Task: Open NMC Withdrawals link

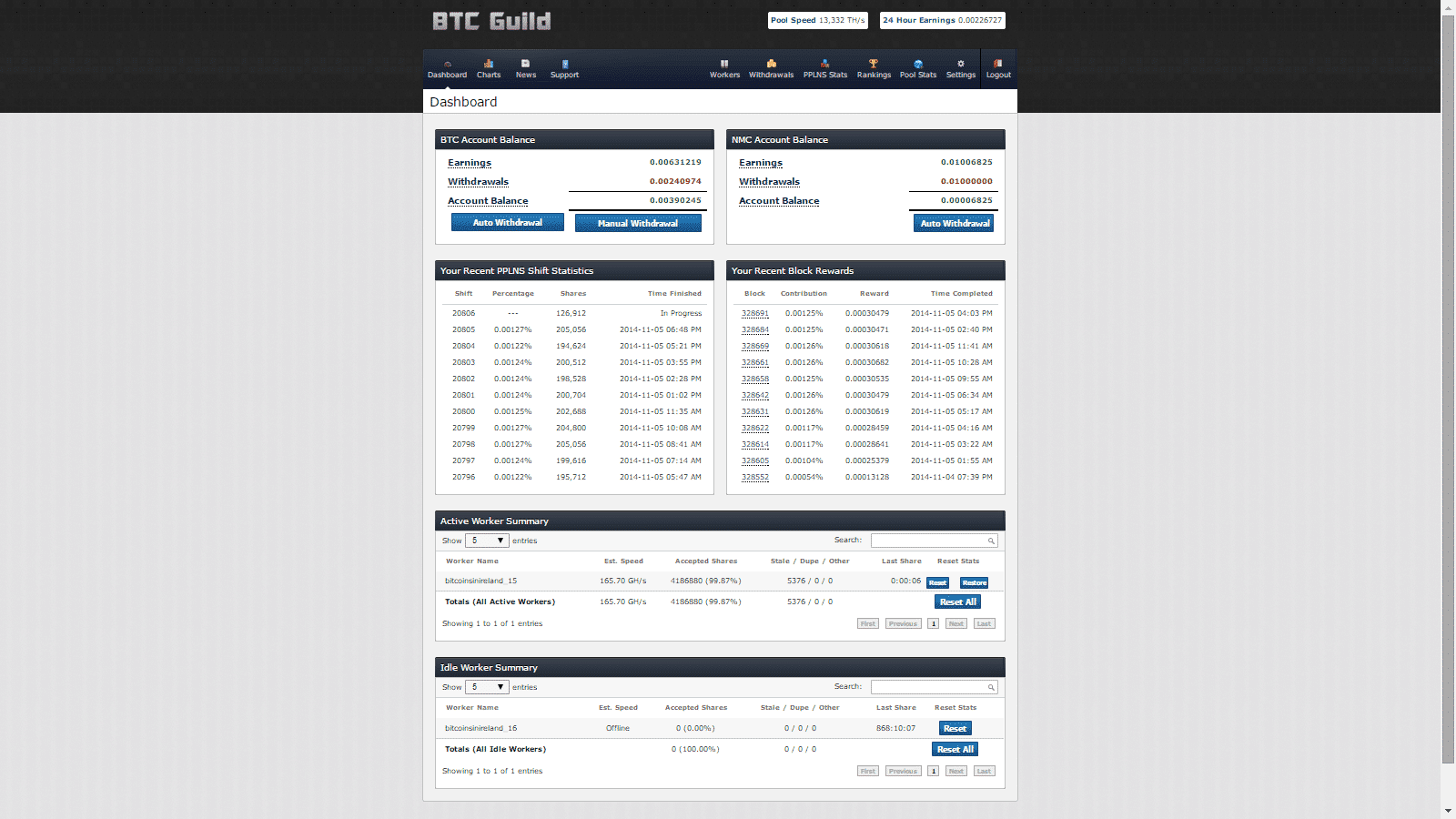Action: 769,182
